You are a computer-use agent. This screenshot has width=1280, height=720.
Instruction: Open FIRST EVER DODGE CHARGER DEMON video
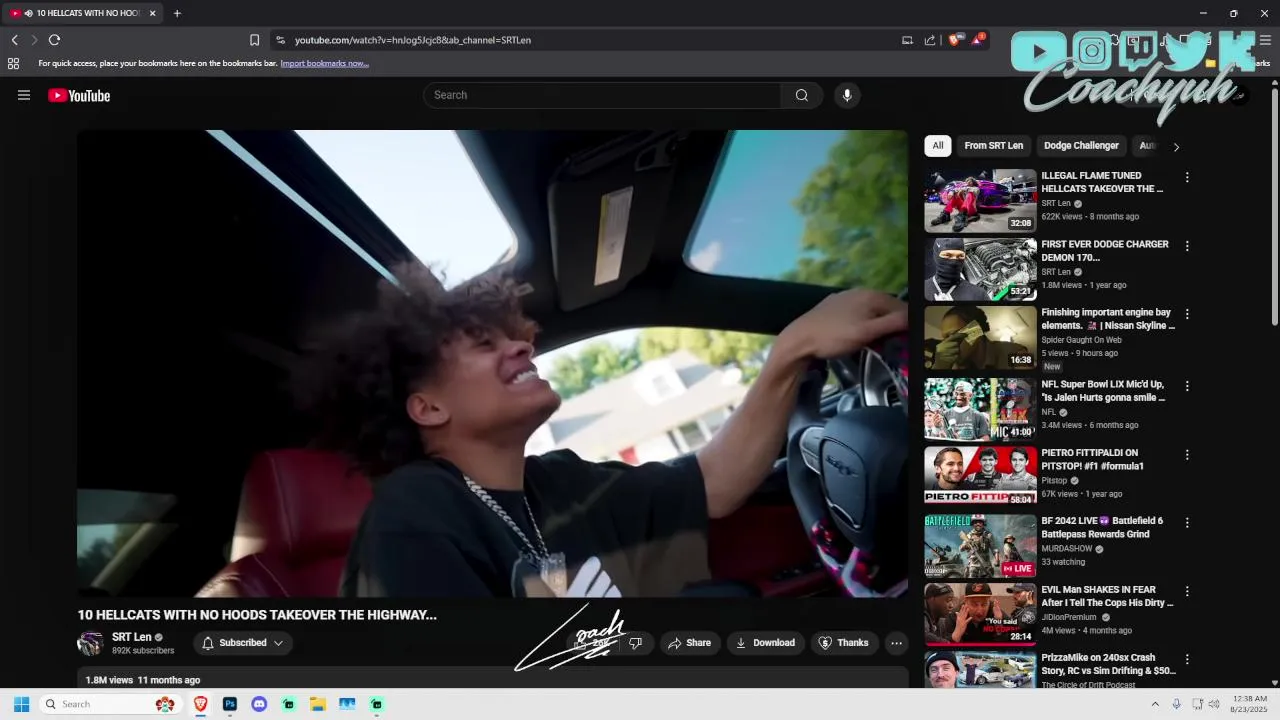click(980, 269)
